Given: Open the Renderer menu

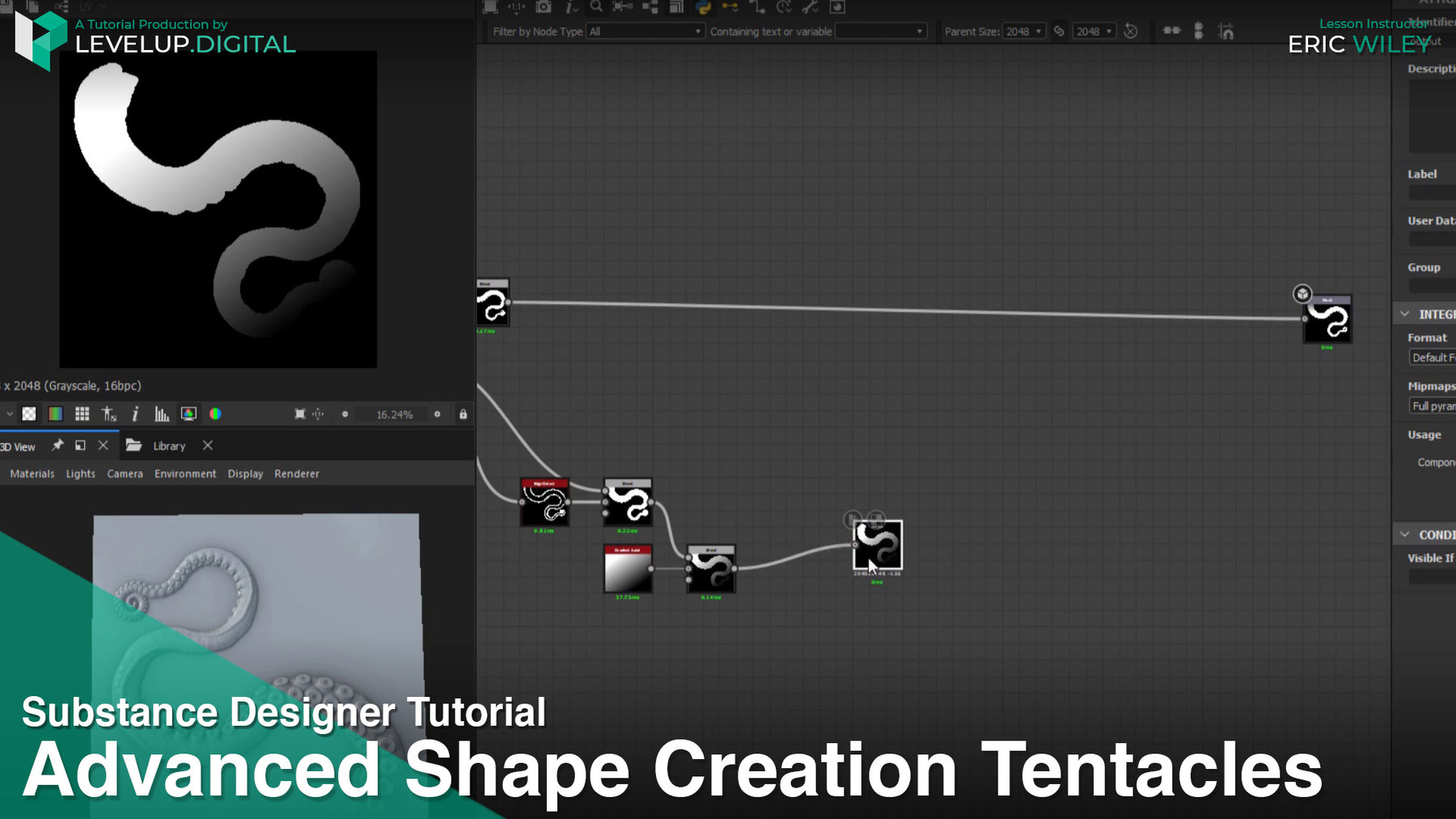Looking at the screenshot, I should coord(297,474).
